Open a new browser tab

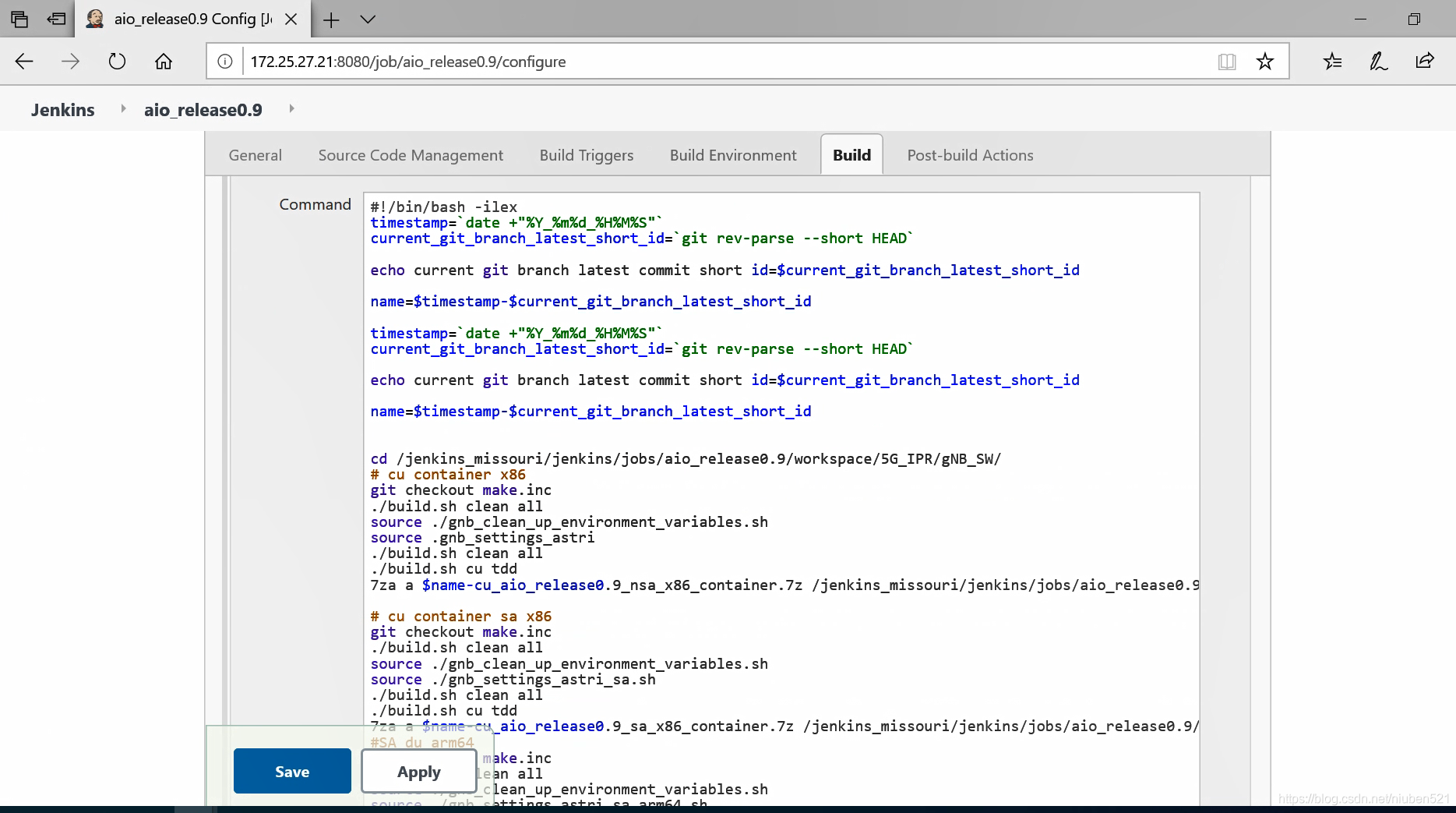click(x=331, y=19)
